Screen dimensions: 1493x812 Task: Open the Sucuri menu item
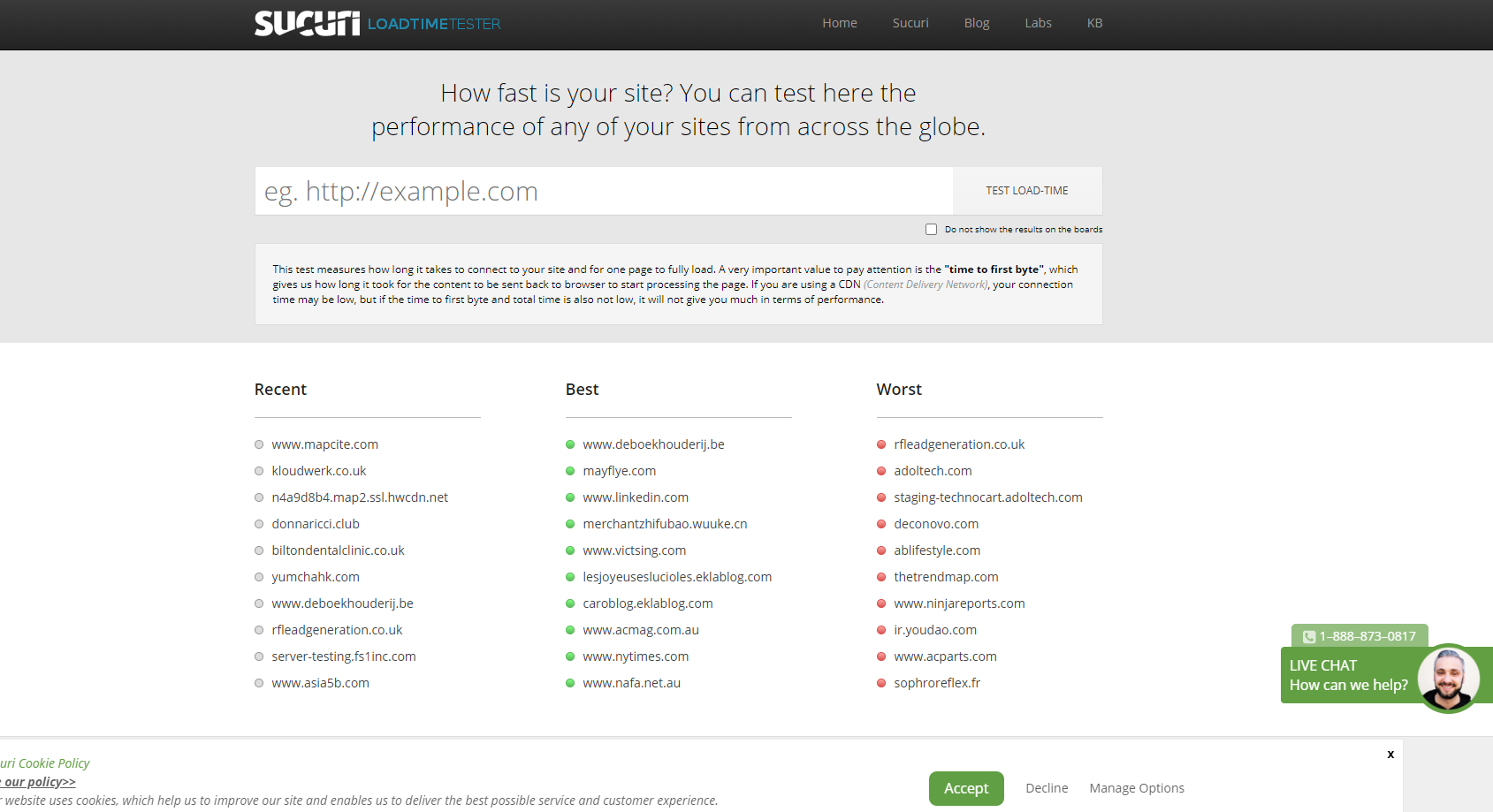click(910, 23)
